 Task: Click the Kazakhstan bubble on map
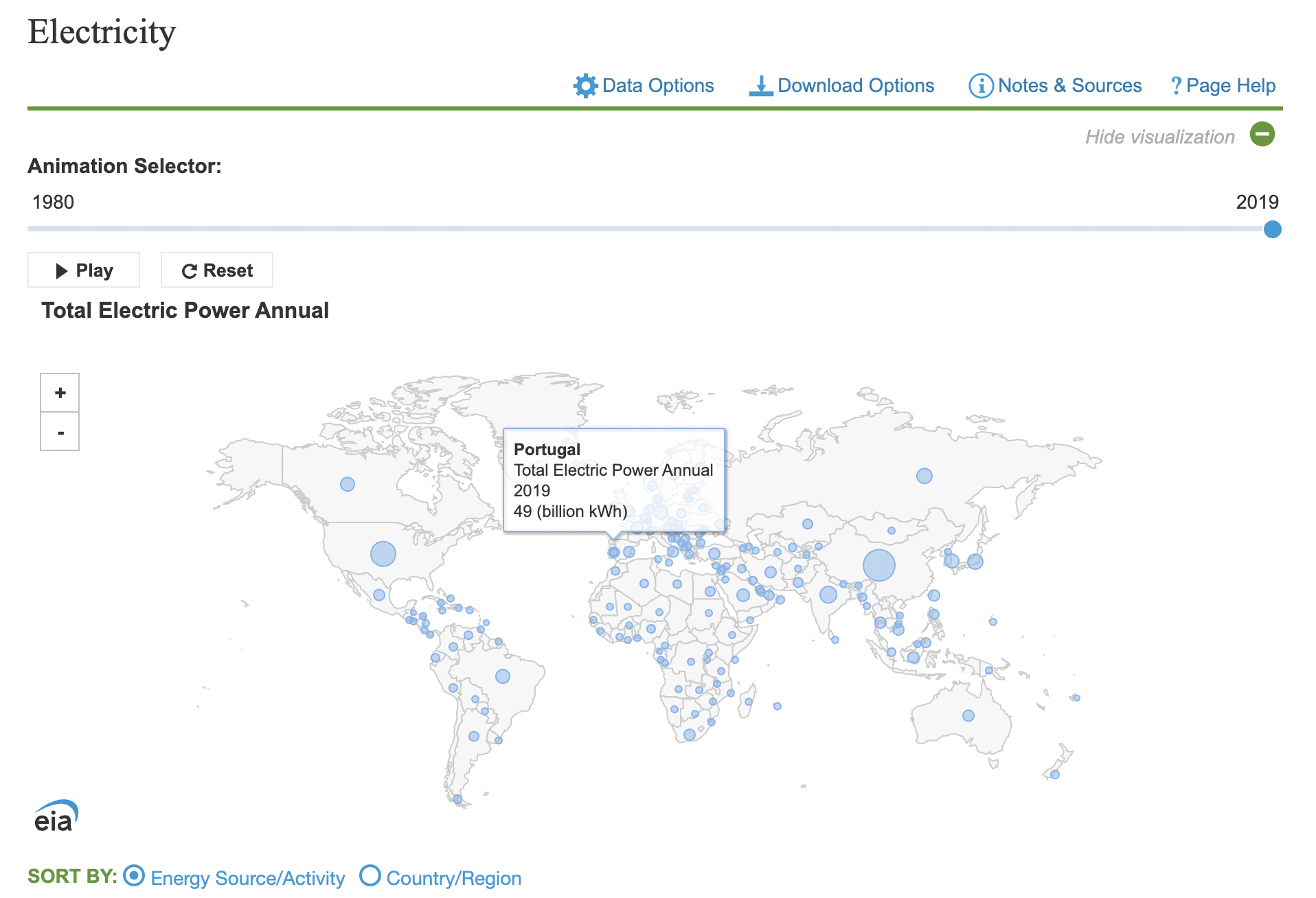point(808,524)
